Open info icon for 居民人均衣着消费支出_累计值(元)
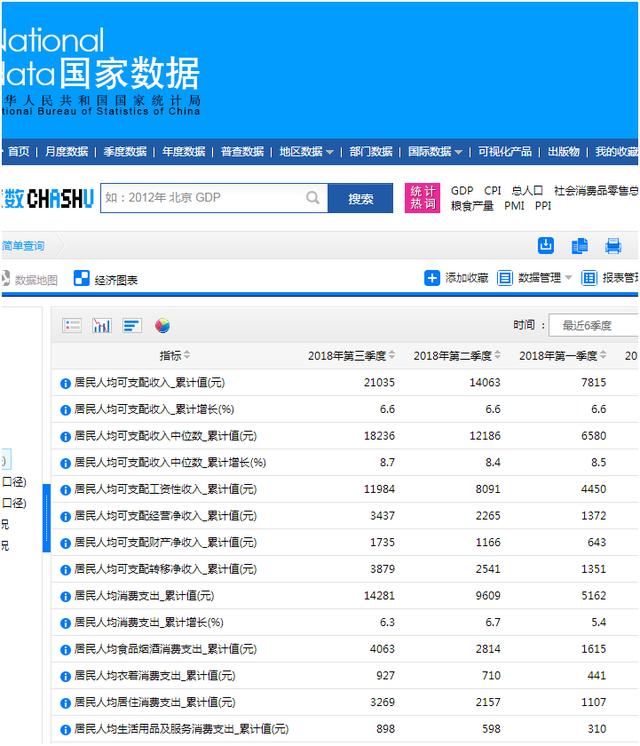 pyautogui.click(x=65, y=676)
